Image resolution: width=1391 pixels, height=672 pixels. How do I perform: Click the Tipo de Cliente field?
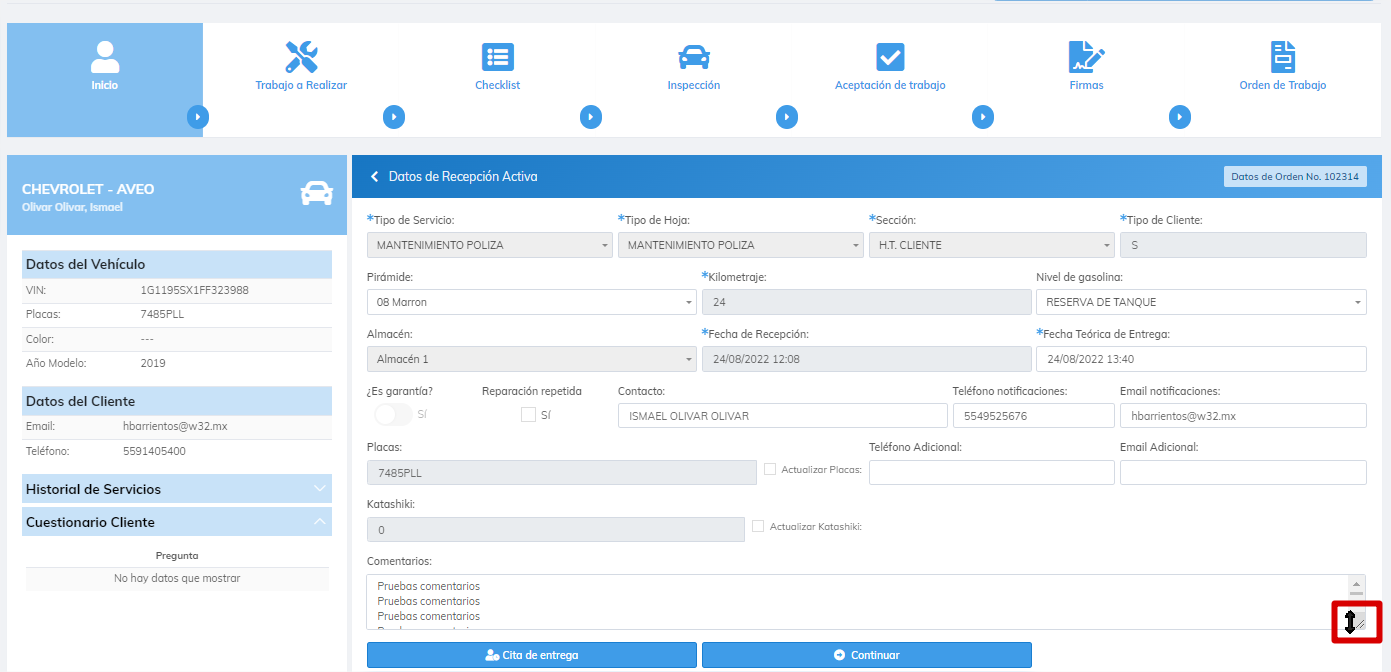coord(1243,245)
